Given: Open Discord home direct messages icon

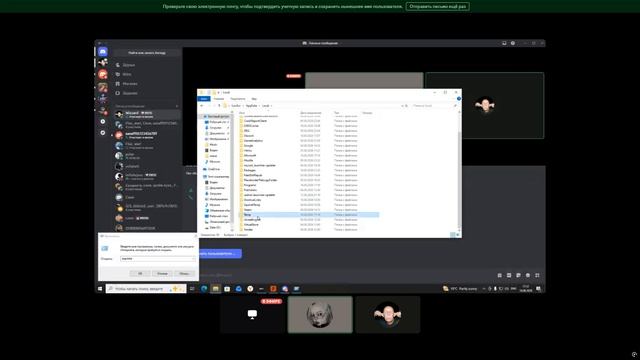Looking at the screenshot, I should click(102, 51).
